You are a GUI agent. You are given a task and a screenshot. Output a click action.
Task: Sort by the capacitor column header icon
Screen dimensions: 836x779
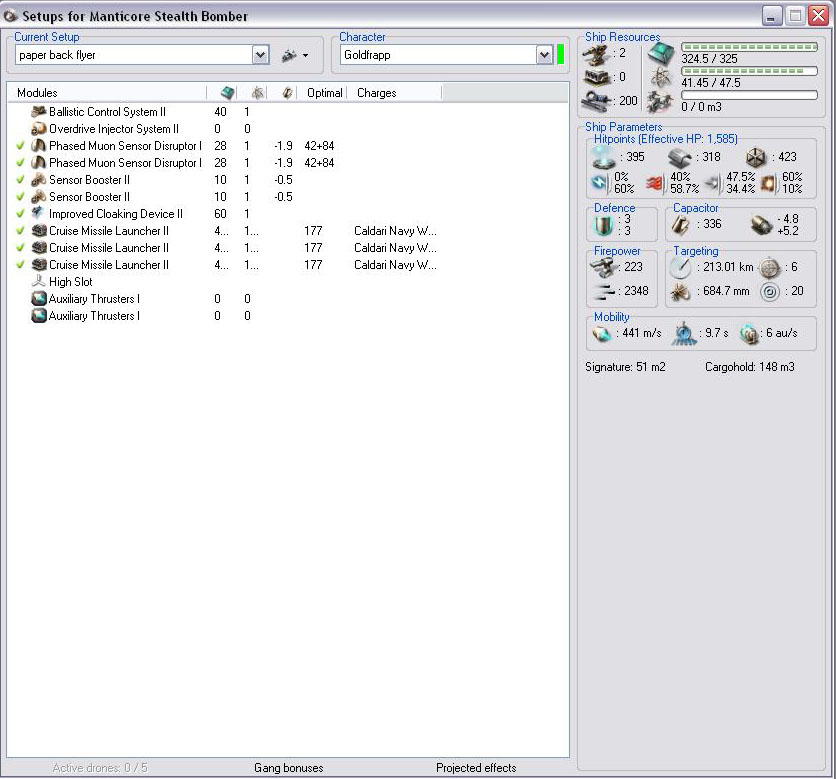287,93
